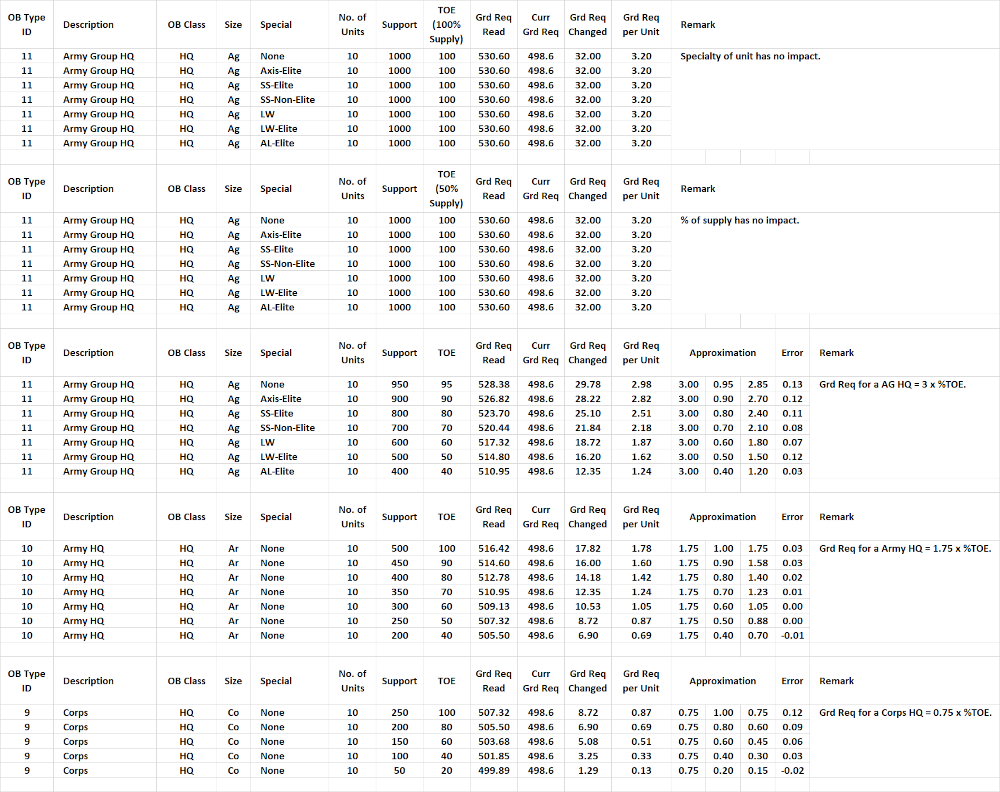This screenshot has height=792, width=1000.
Task: Select Grd Req Changed value 10.53
Action: [x=587, y=606]
